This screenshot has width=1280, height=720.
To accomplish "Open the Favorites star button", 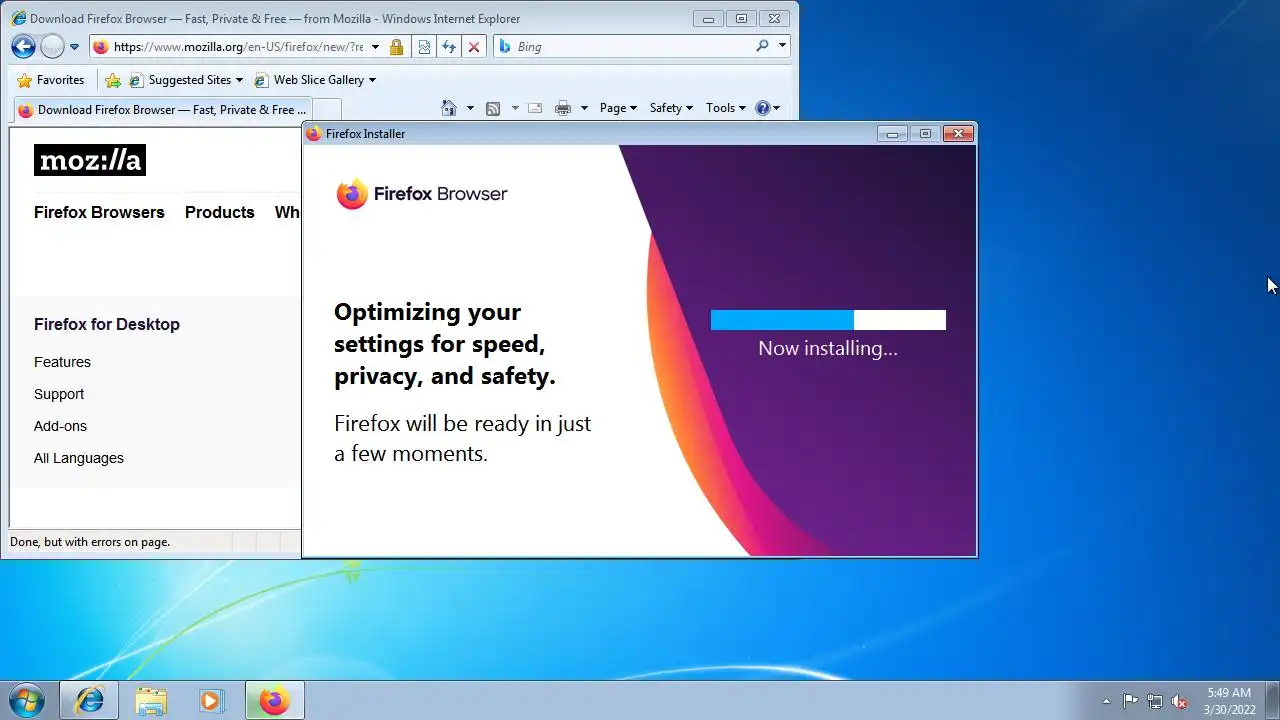I will [51, 80].
